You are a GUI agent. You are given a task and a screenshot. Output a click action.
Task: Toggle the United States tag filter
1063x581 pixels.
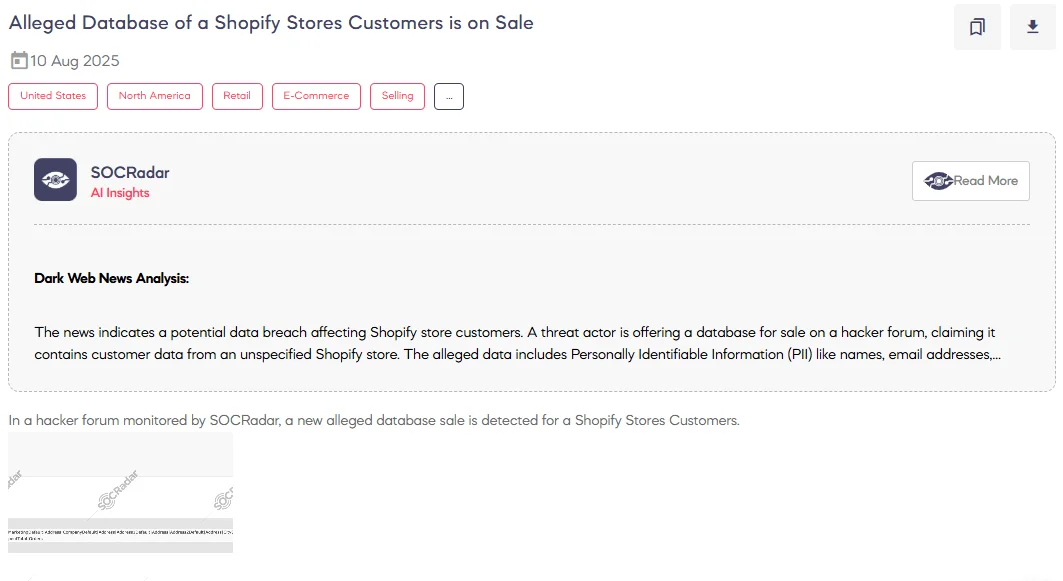(x=52, y=96)
